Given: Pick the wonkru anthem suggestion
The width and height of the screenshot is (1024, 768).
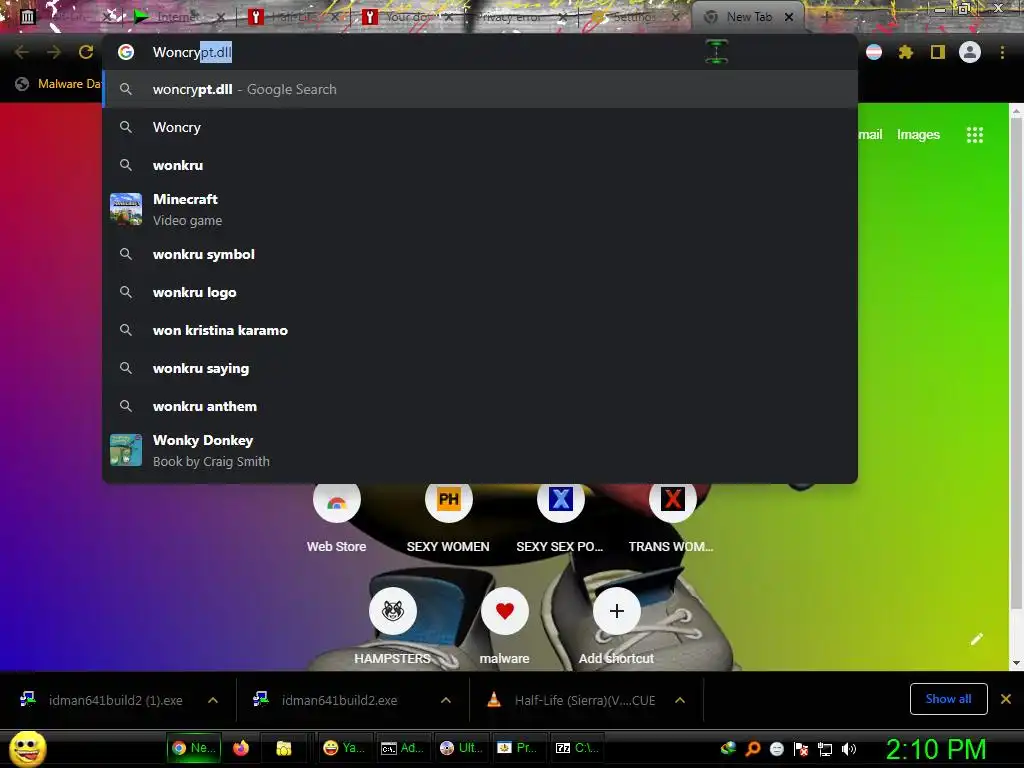Looking at the screenshot, I should [x=480, y=406].
